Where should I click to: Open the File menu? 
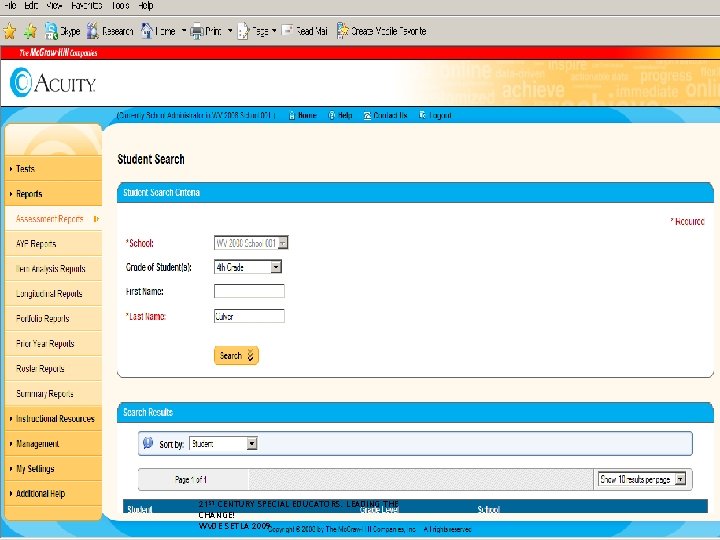10,6
